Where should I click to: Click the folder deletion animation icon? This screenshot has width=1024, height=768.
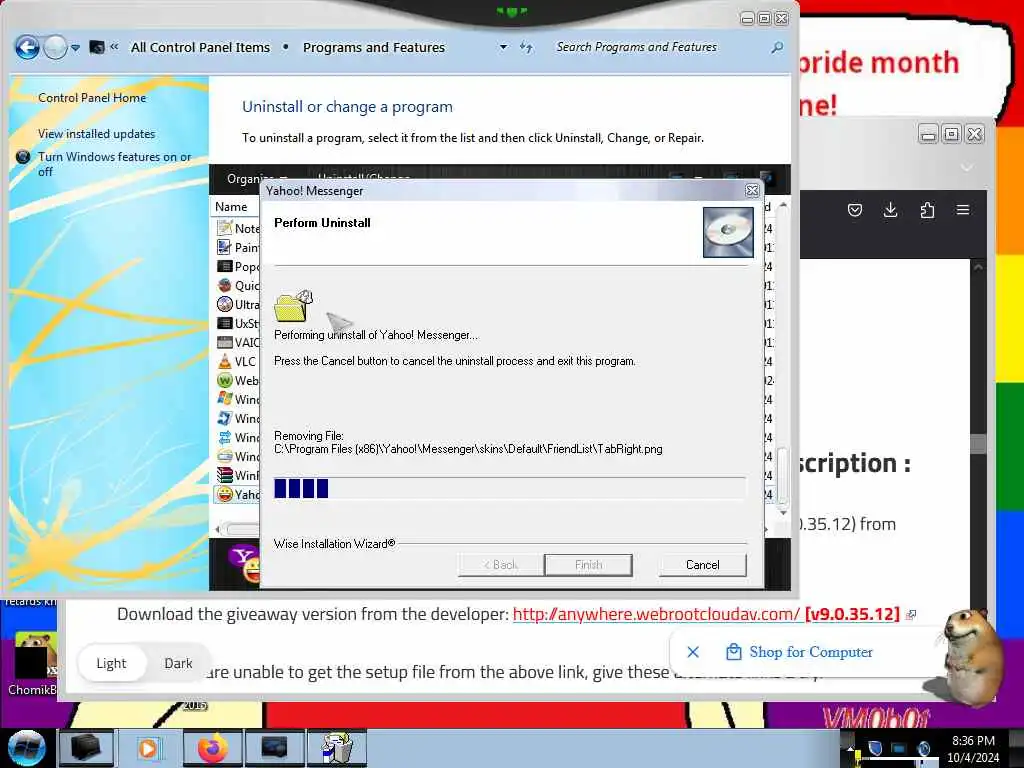point(293,306)
